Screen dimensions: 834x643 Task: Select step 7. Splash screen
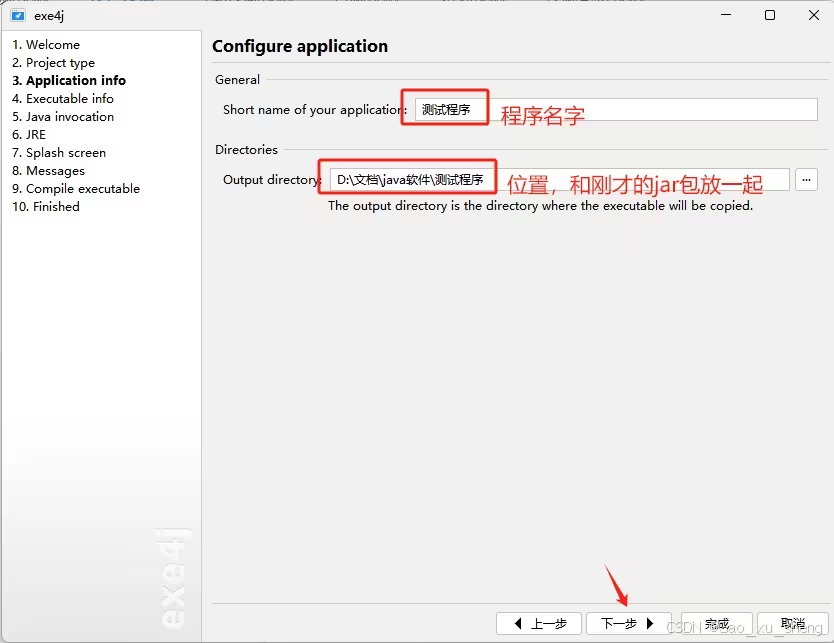click(x=59, y=153)
